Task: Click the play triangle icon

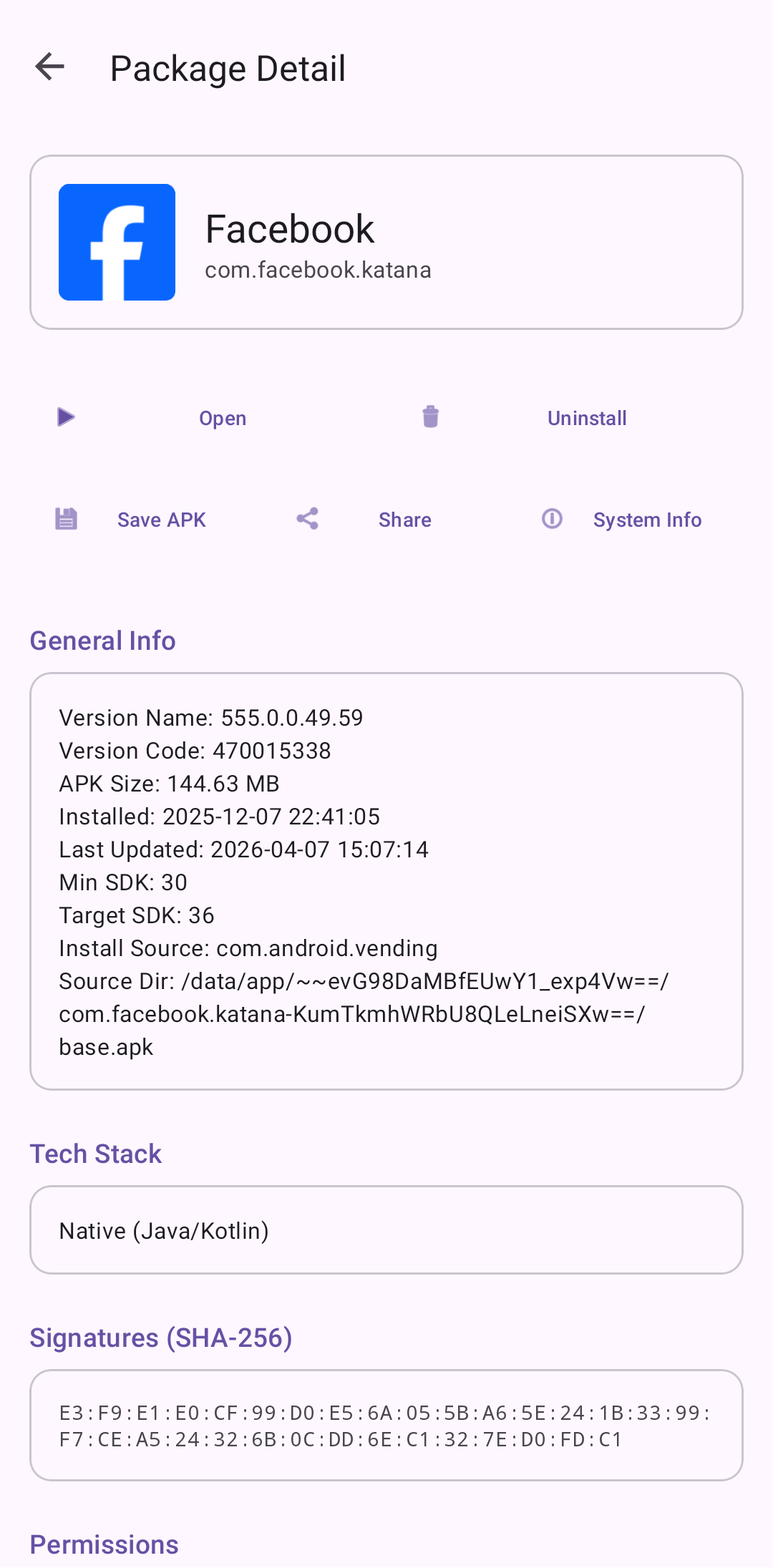Action: pyautogui.click(x=66, y=417)
